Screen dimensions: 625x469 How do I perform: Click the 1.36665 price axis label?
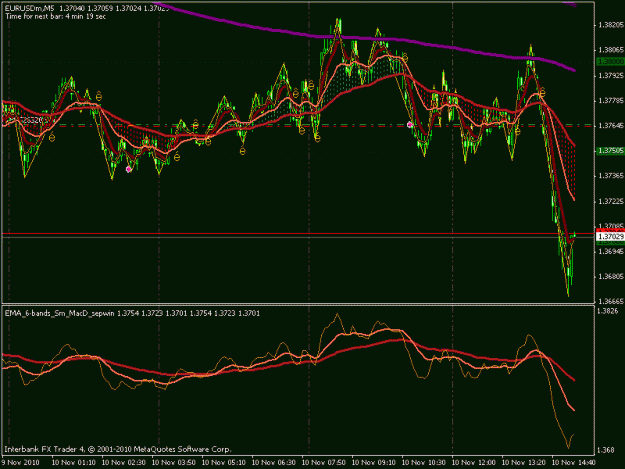pos(611,302)
